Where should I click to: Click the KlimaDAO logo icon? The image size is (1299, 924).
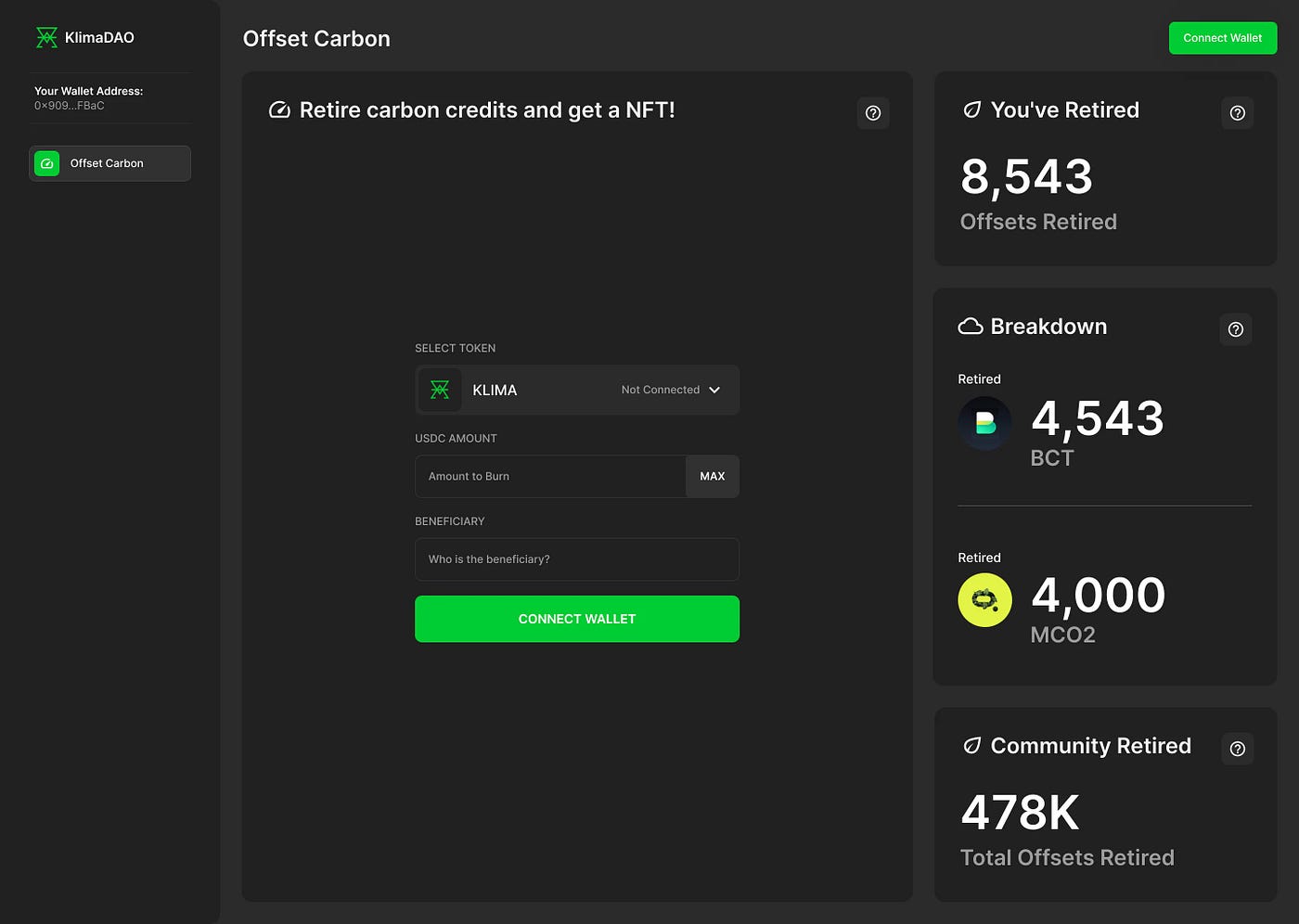[46, 37]
